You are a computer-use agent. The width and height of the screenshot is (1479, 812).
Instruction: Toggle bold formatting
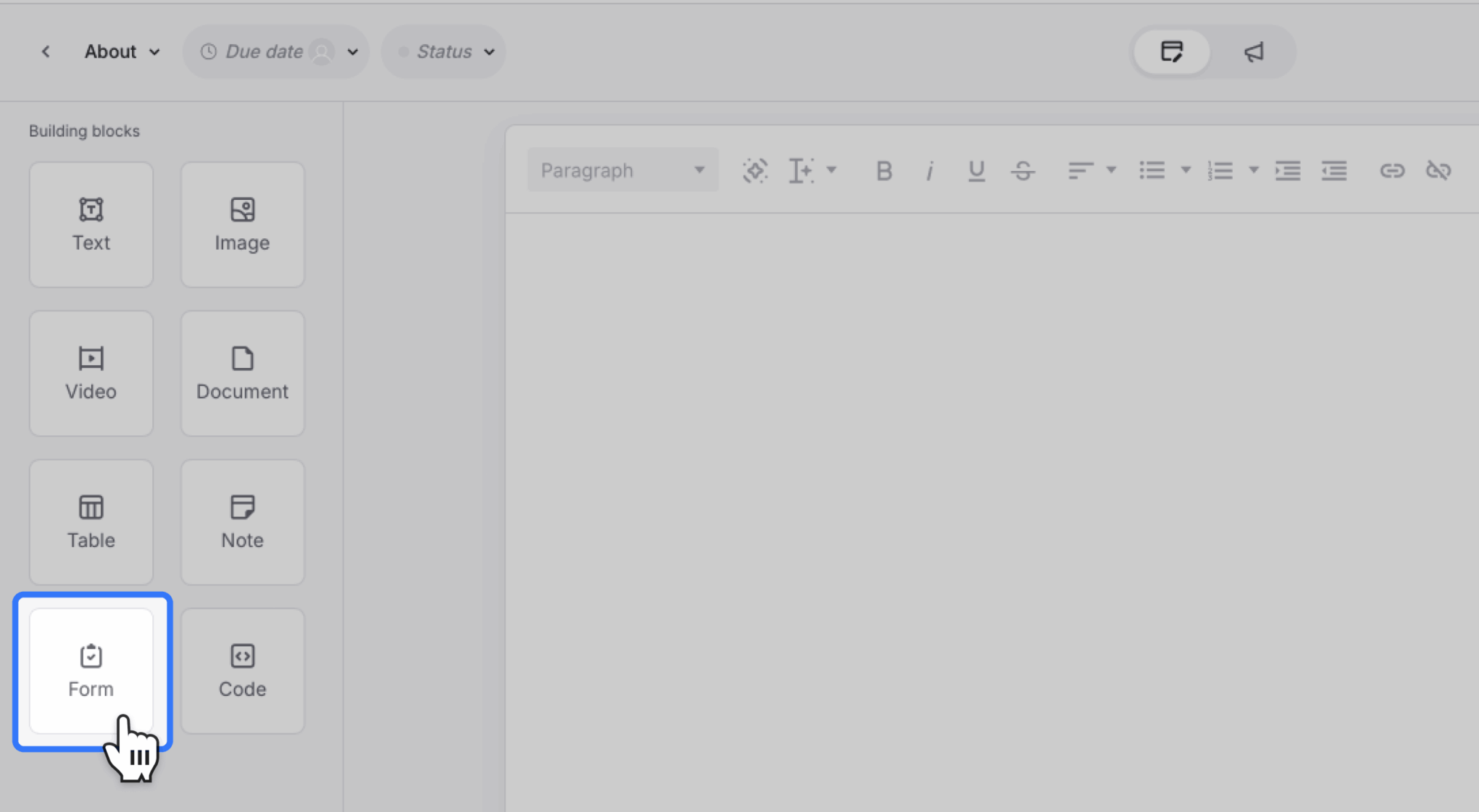[883, 170]
